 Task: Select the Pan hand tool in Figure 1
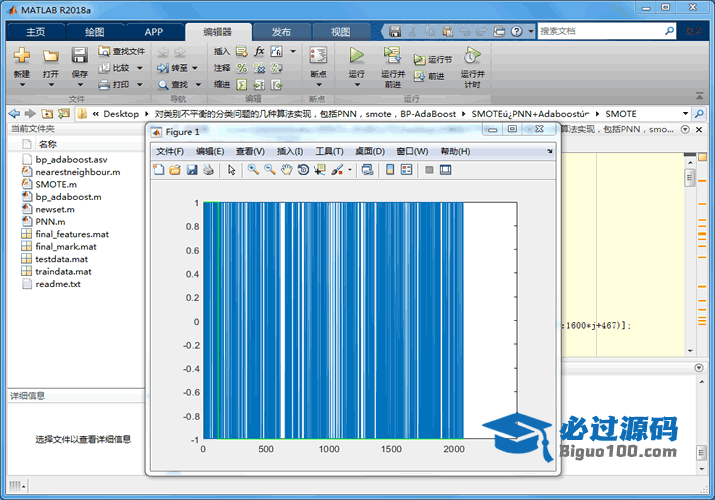pyautogui.click(x=286, y=170)
